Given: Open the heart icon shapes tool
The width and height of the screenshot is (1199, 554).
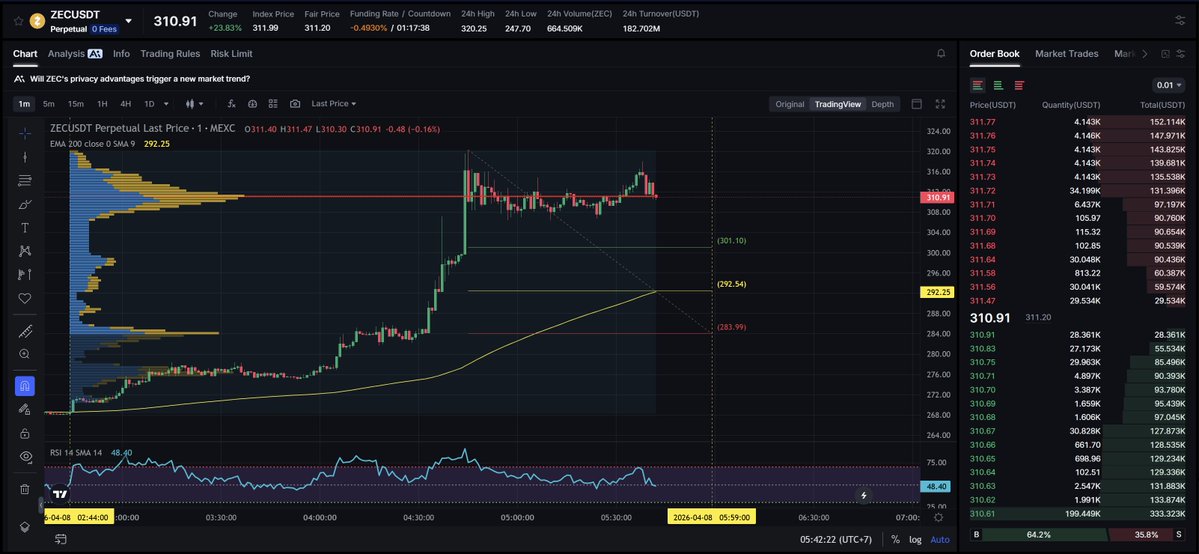Looking at the screenshot, I should pos(24,298).
